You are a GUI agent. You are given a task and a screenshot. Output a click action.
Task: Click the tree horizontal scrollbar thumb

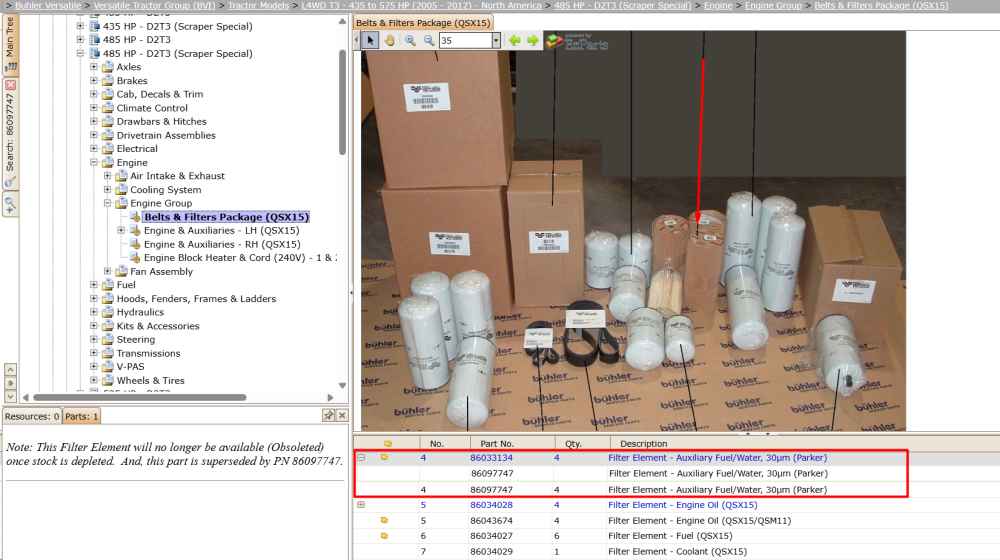pyautogui.click(x=139, y=397)
